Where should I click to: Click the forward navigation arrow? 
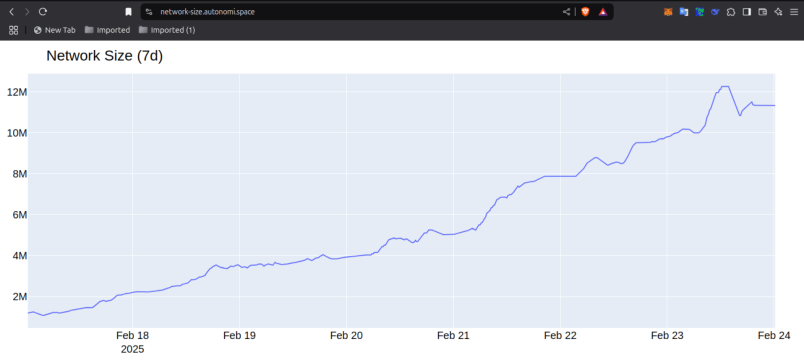[x=27, y=12]
